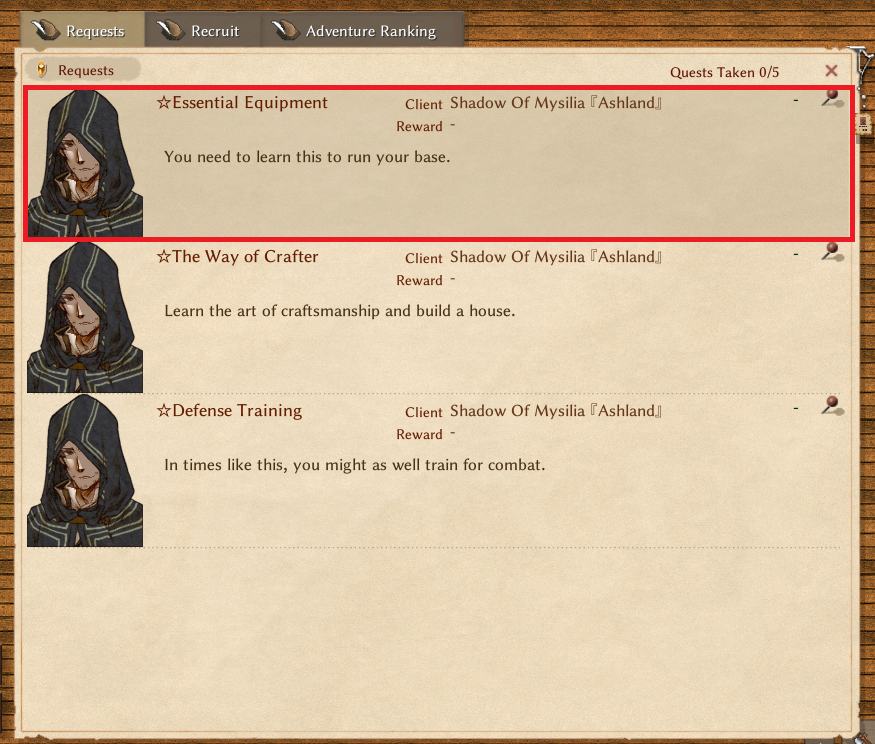Click the Defense Training description text

tap(354, 465)
